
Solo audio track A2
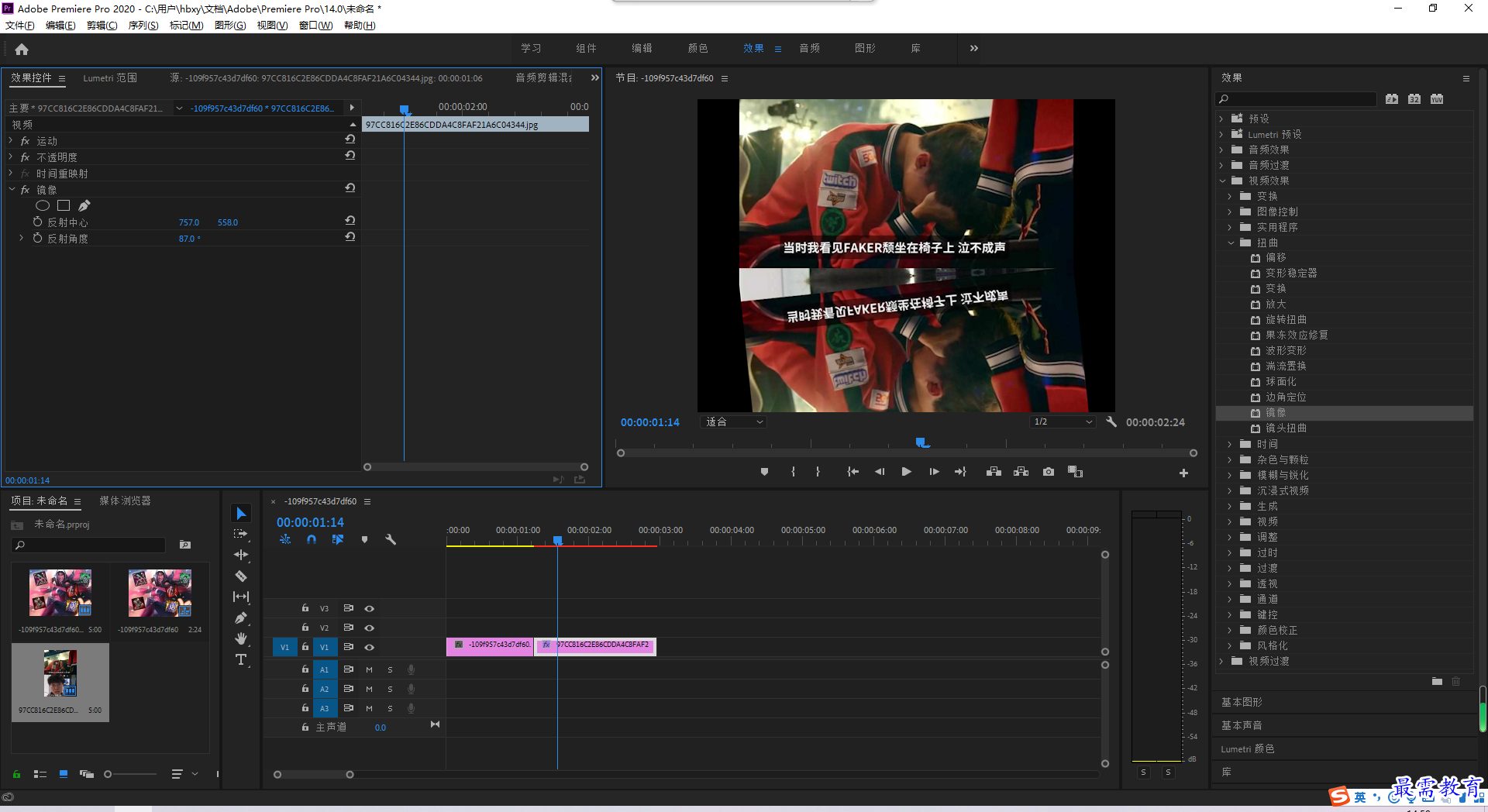[390, 689]
